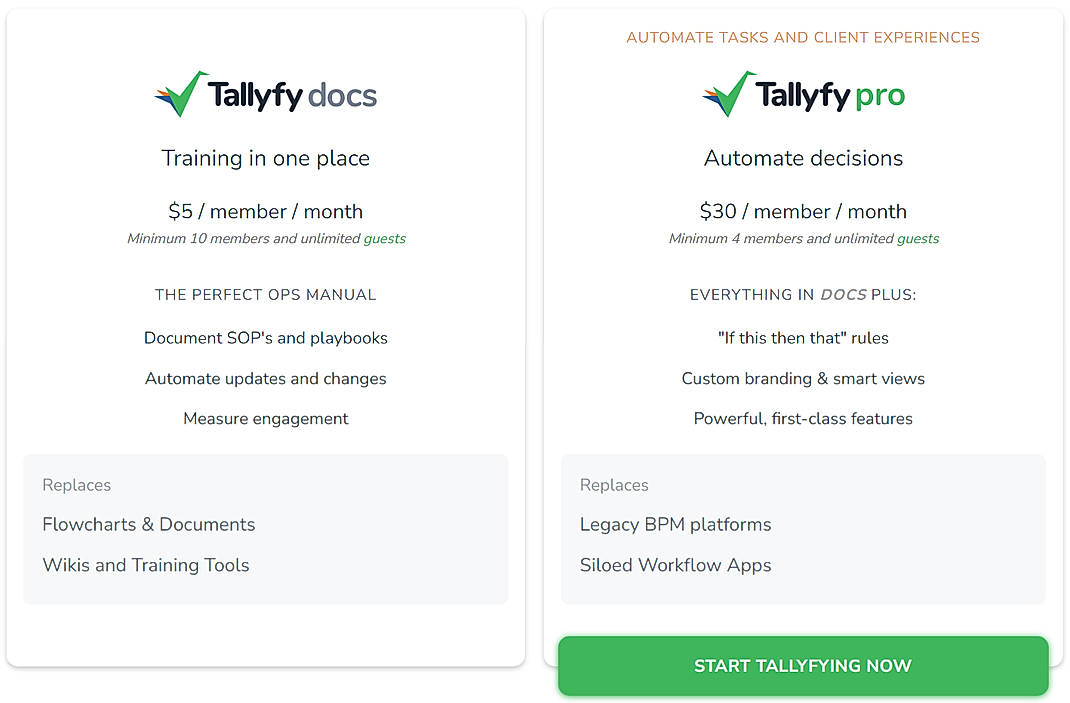Click the Tallyfy docs logo checkmark icon
1070x703 pixels.
tap(184, 92)
